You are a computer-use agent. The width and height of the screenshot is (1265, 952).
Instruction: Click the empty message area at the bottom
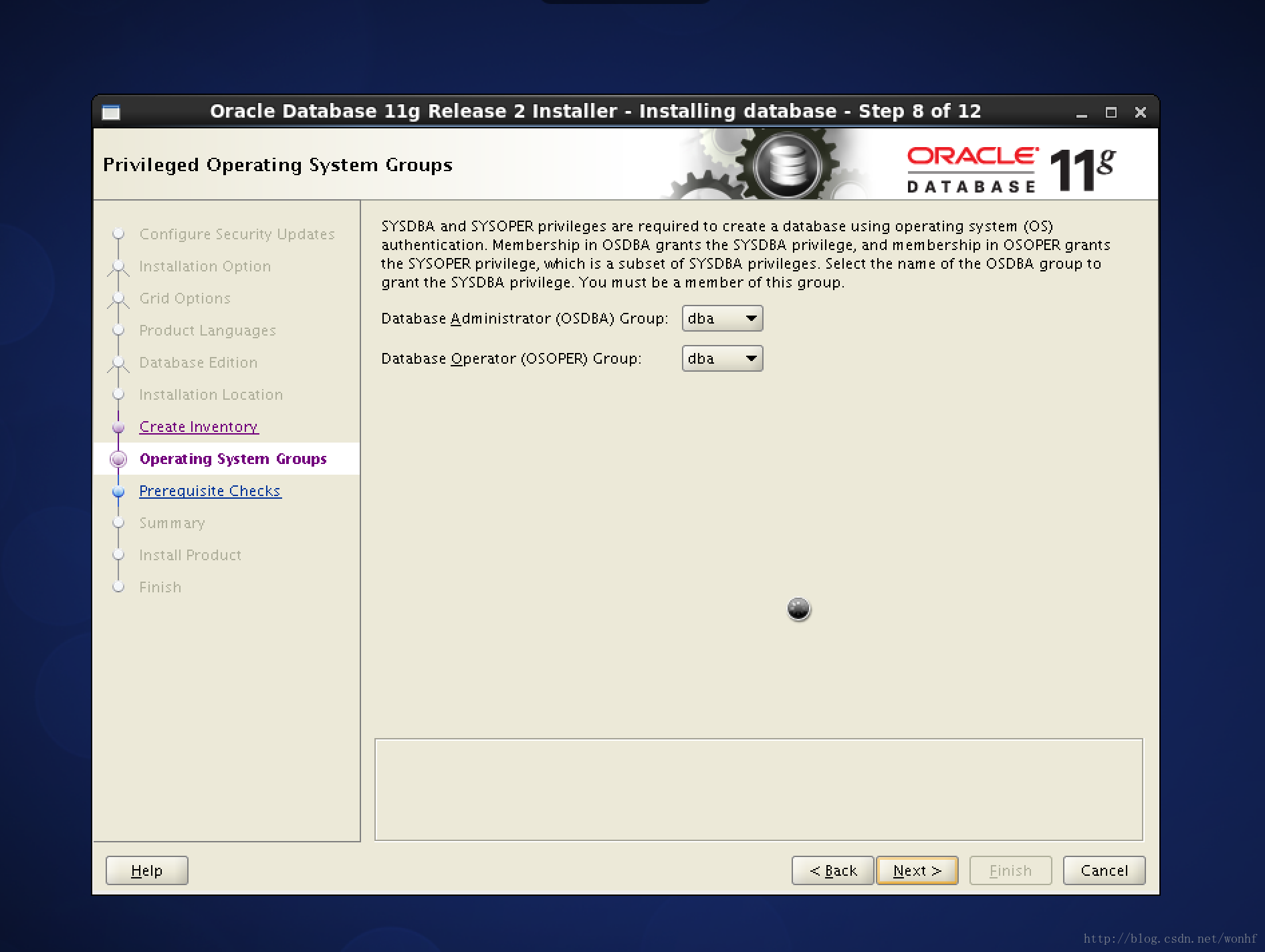coord(759,790)
